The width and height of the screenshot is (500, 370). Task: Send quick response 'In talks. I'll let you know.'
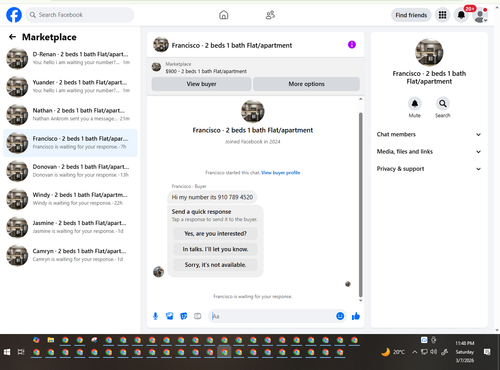coord(215,249)
